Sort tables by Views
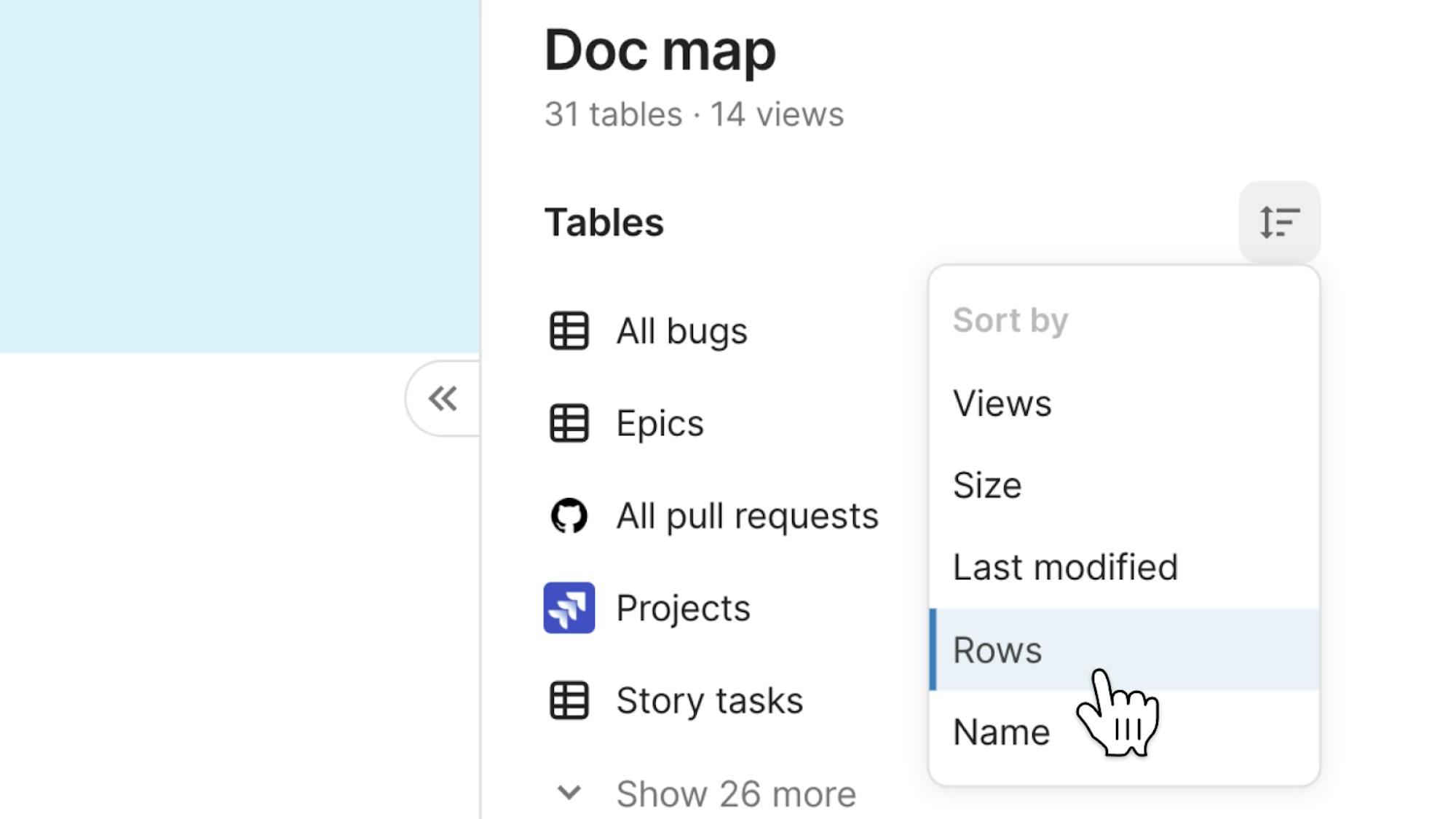1456x819 pixels. point(1002,403)
